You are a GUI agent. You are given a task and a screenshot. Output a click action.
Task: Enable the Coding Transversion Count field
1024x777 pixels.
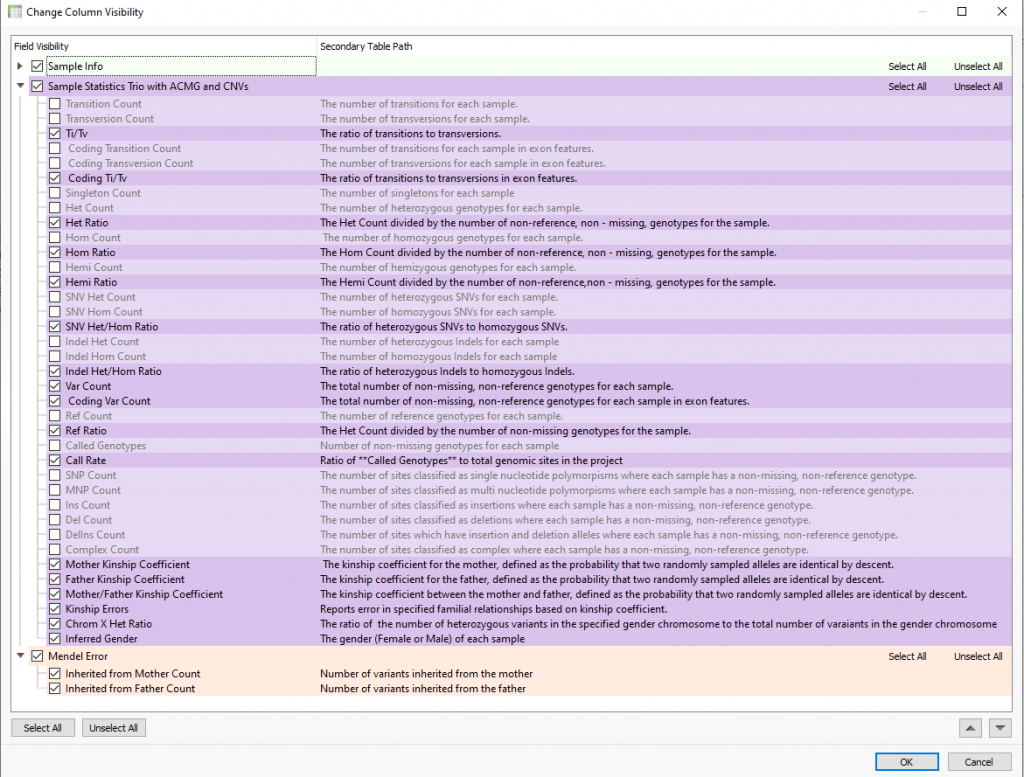pyautogui.click(x=54, y=163)
